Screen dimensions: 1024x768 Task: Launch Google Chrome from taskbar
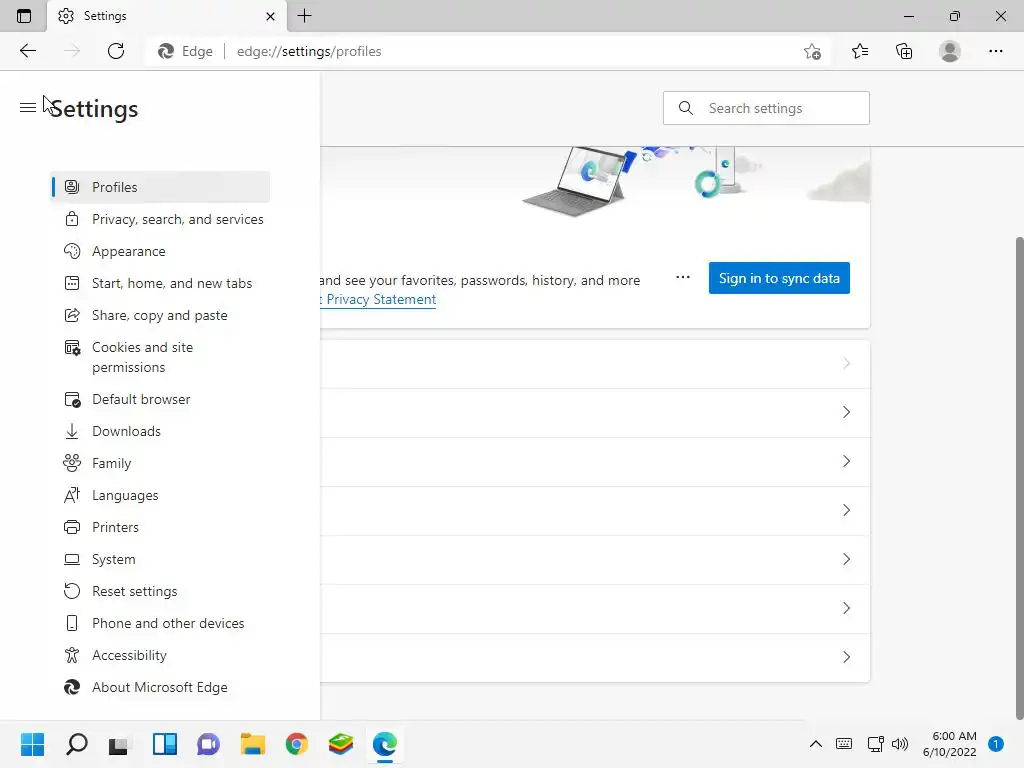coord(296,744)
